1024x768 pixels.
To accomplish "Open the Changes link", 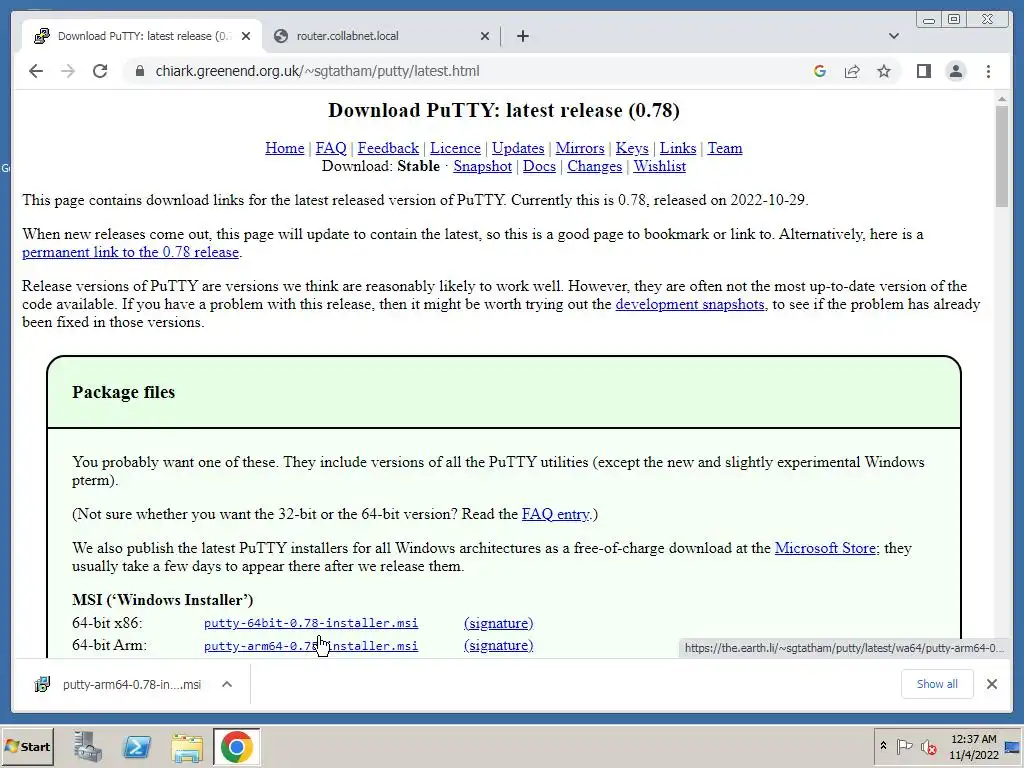I will [x=594, y=167].
